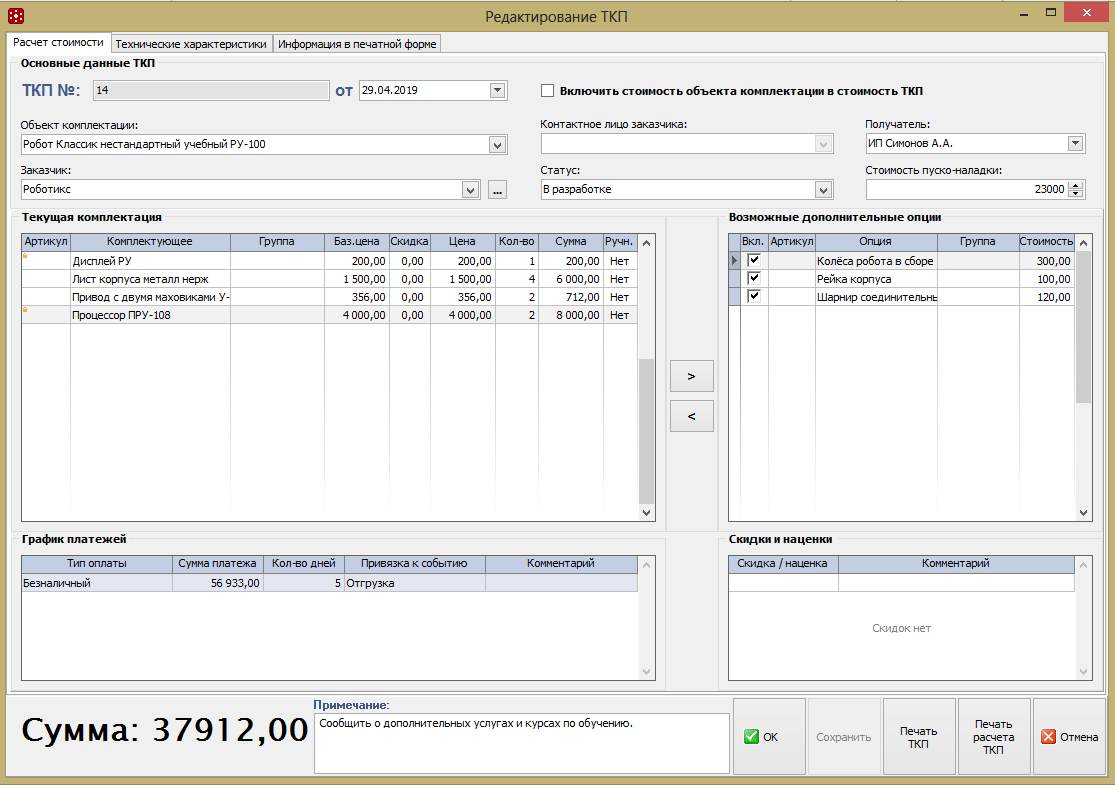Screen dimensions: 1115x785
Task: Expand Получатель dropdown
Action: coord(1075,143)
